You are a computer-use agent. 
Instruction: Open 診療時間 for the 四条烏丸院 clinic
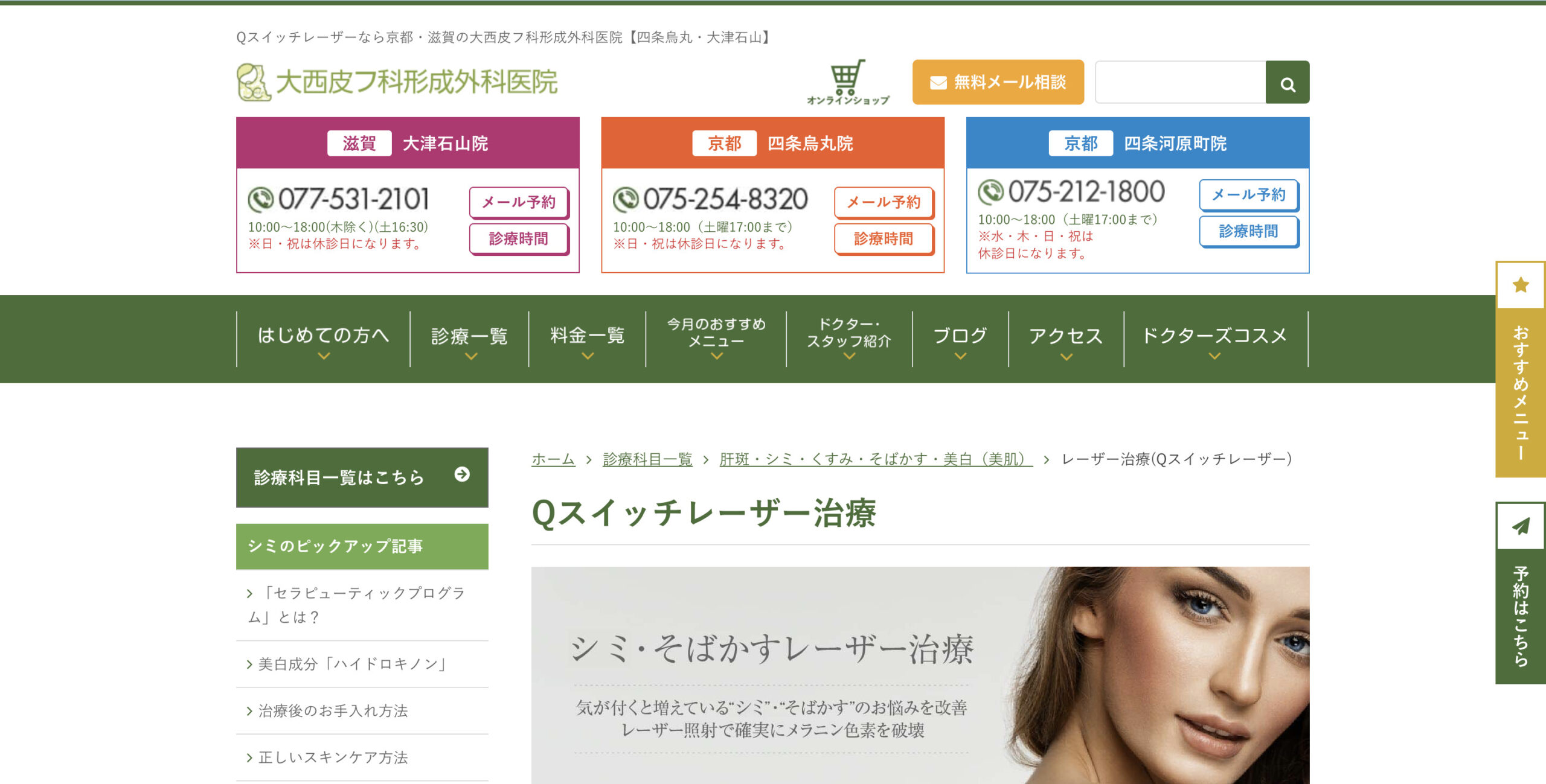884,239
